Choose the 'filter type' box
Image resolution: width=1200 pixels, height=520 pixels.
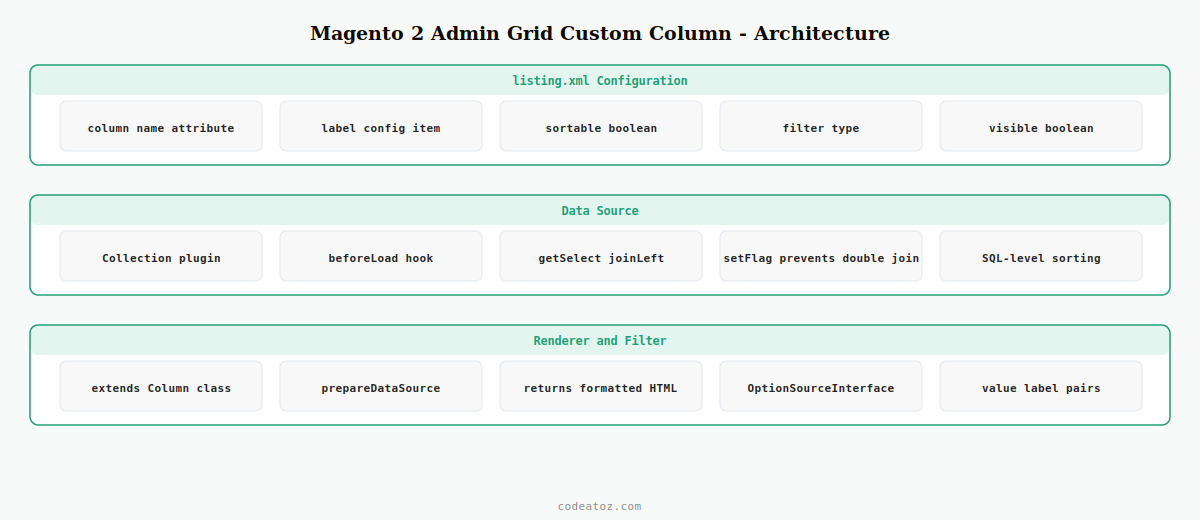tap(821, 126)
